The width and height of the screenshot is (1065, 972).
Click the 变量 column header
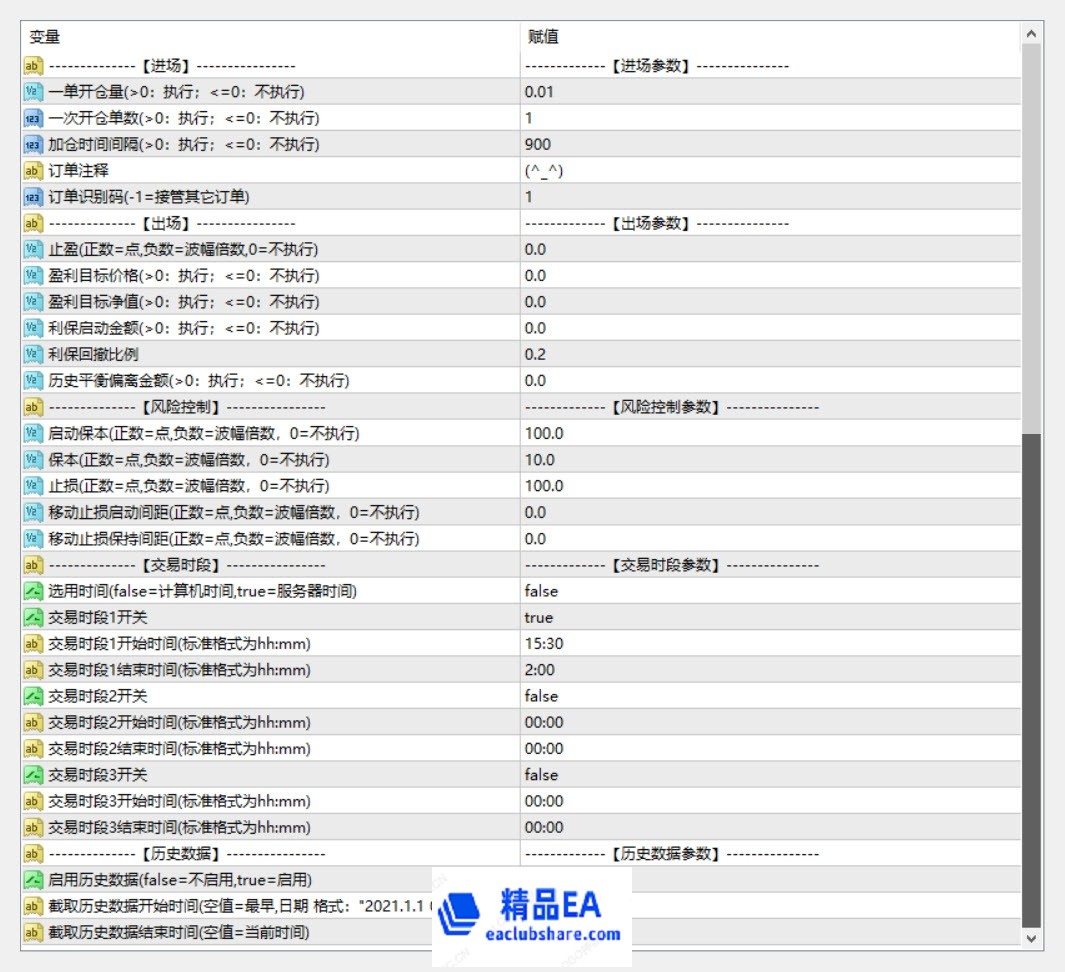[45, 37]
